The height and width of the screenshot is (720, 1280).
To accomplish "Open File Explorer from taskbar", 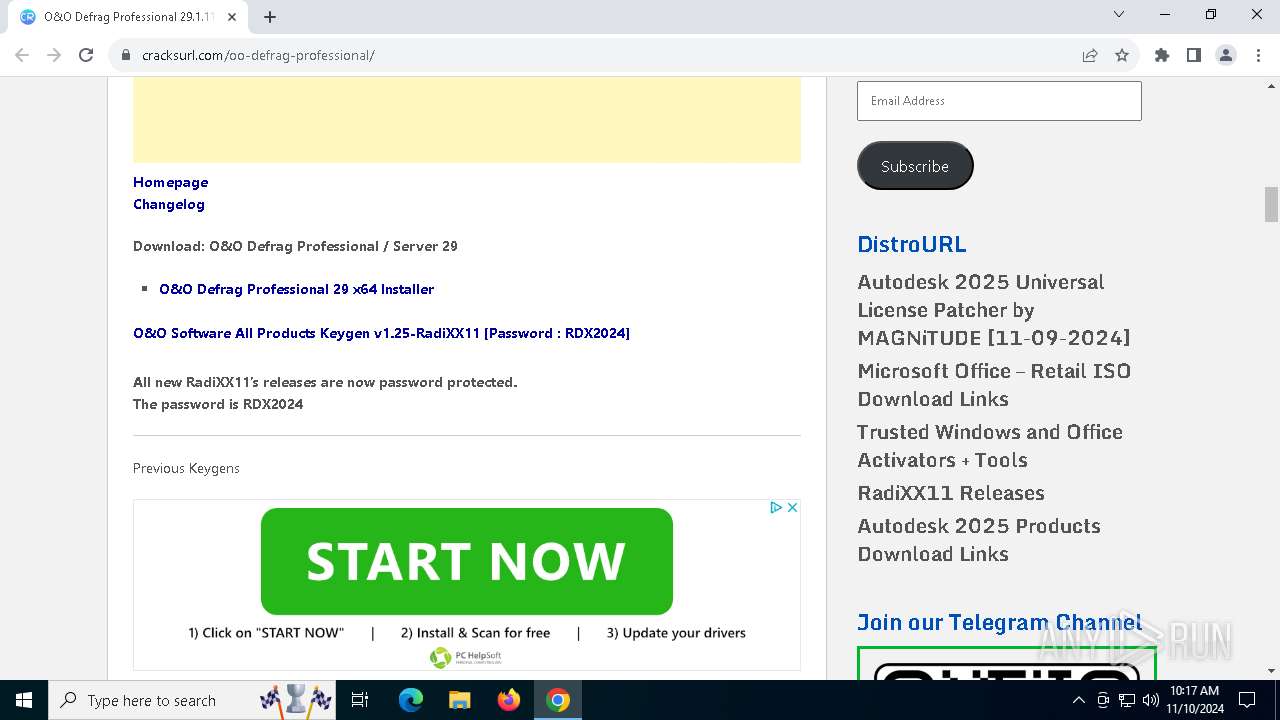I will tap(460, 700).
